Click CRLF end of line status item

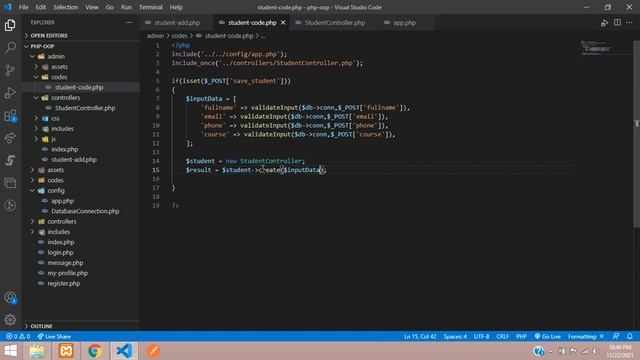(502, 336)
